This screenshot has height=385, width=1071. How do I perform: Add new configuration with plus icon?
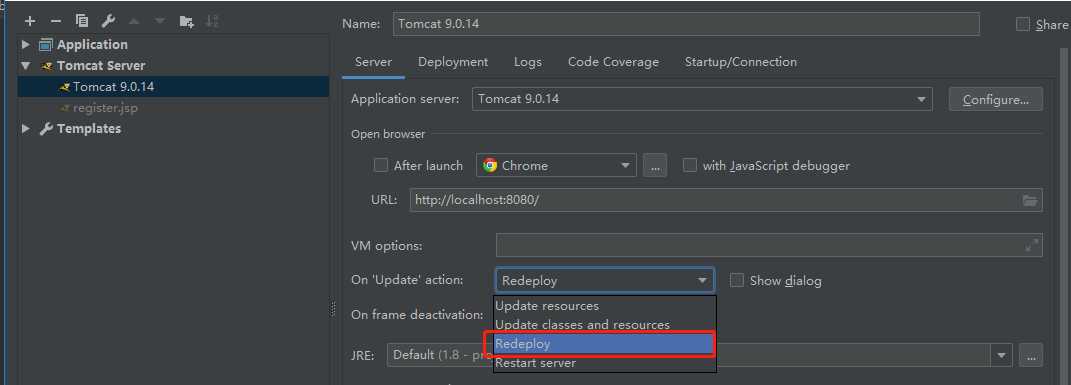pyautogui.click(x=29, y=21)
